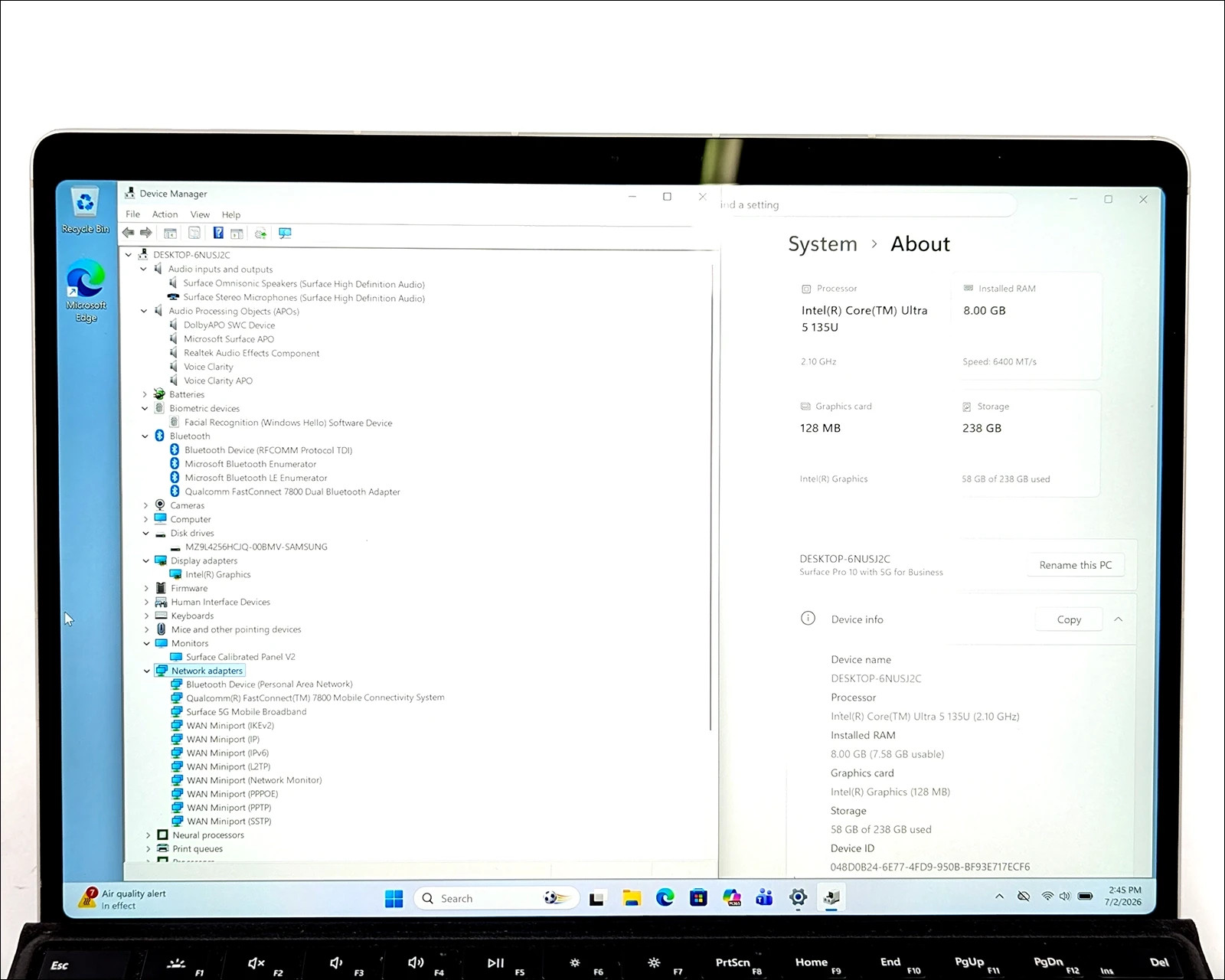Screen dimensions: 1225x980
Task: Collapse the Disk drives category
Action: pyautogui.click(x=145, y=533)
